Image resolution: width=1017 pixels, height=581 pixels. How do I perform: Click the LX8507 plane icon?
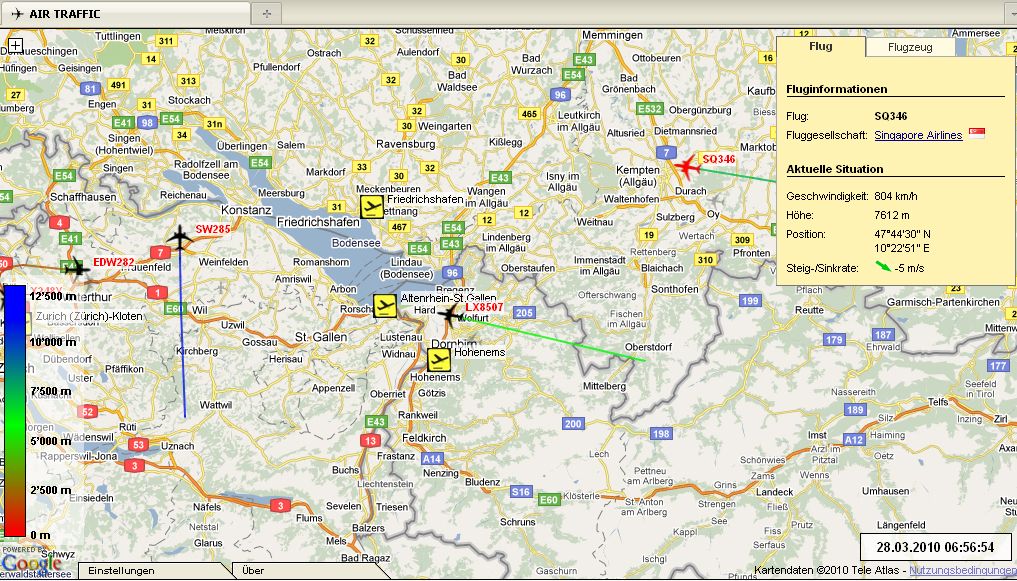point(451,315)
